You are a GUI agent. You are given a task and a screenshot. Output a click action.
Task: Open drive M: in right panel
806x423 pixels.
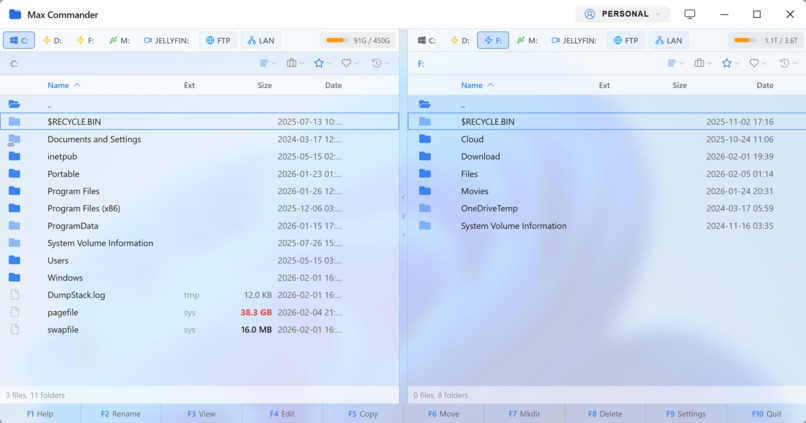point(527,40)
